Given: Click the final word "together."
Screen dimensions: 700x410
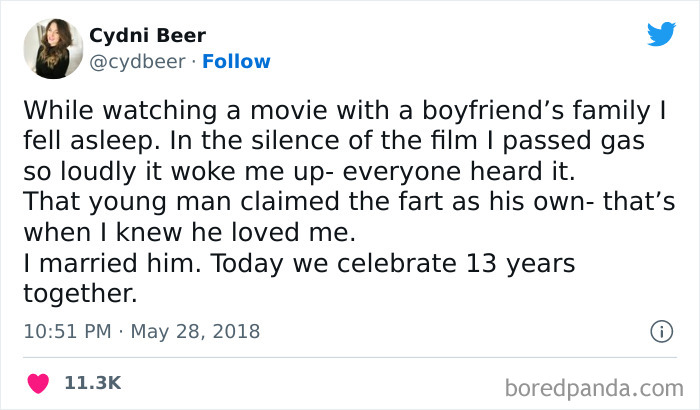Looking at the screenshot, I should click(x=78, y=293).
